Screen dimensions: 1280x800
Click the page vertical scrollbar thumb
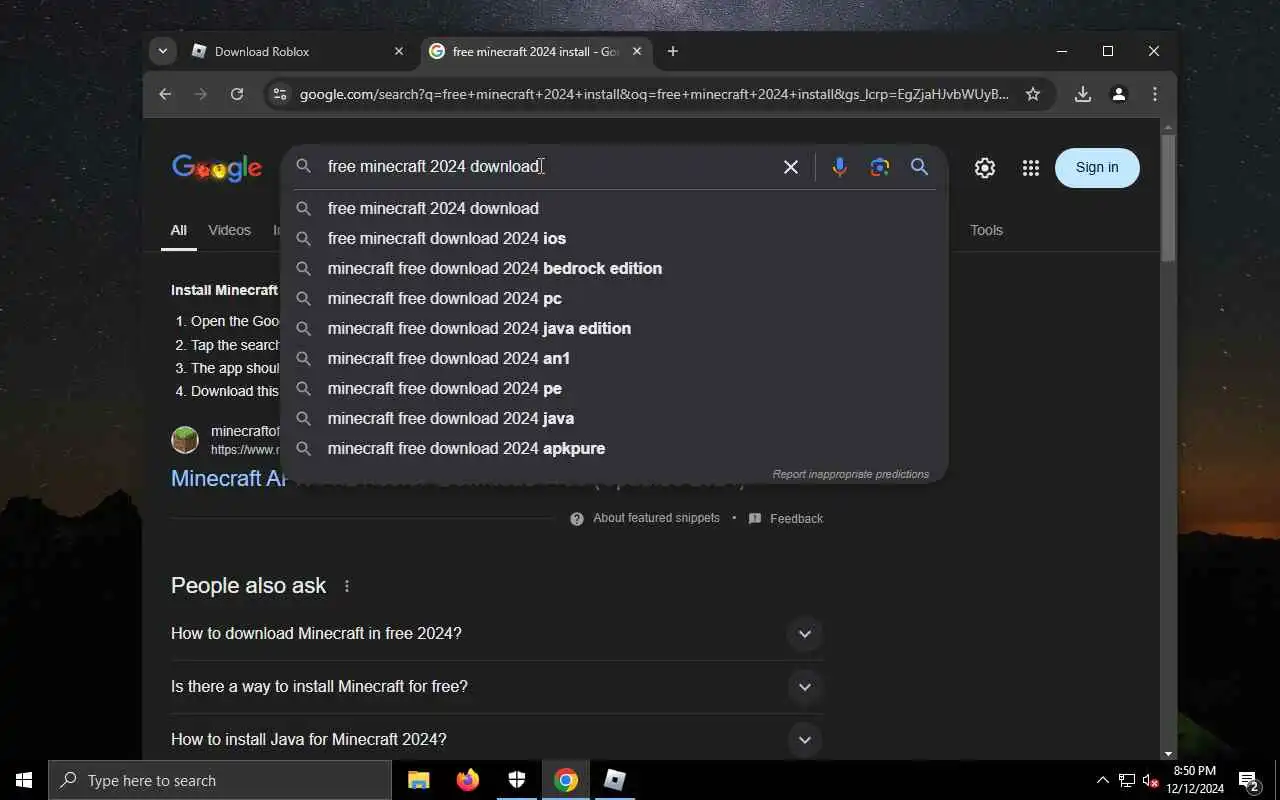(x=1168, y=197)
